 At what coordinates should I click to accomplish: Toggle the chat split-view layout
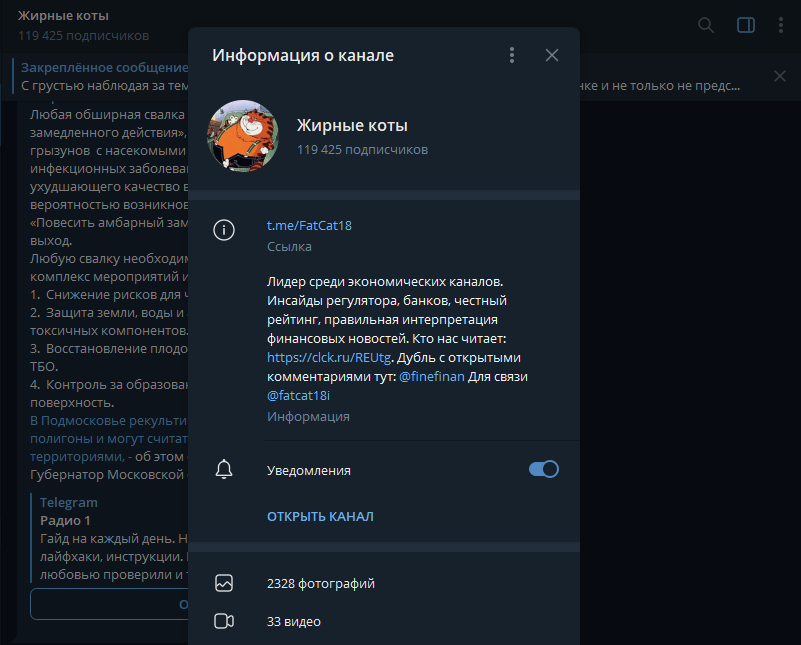pyautogui.click(x=745, y=25)
